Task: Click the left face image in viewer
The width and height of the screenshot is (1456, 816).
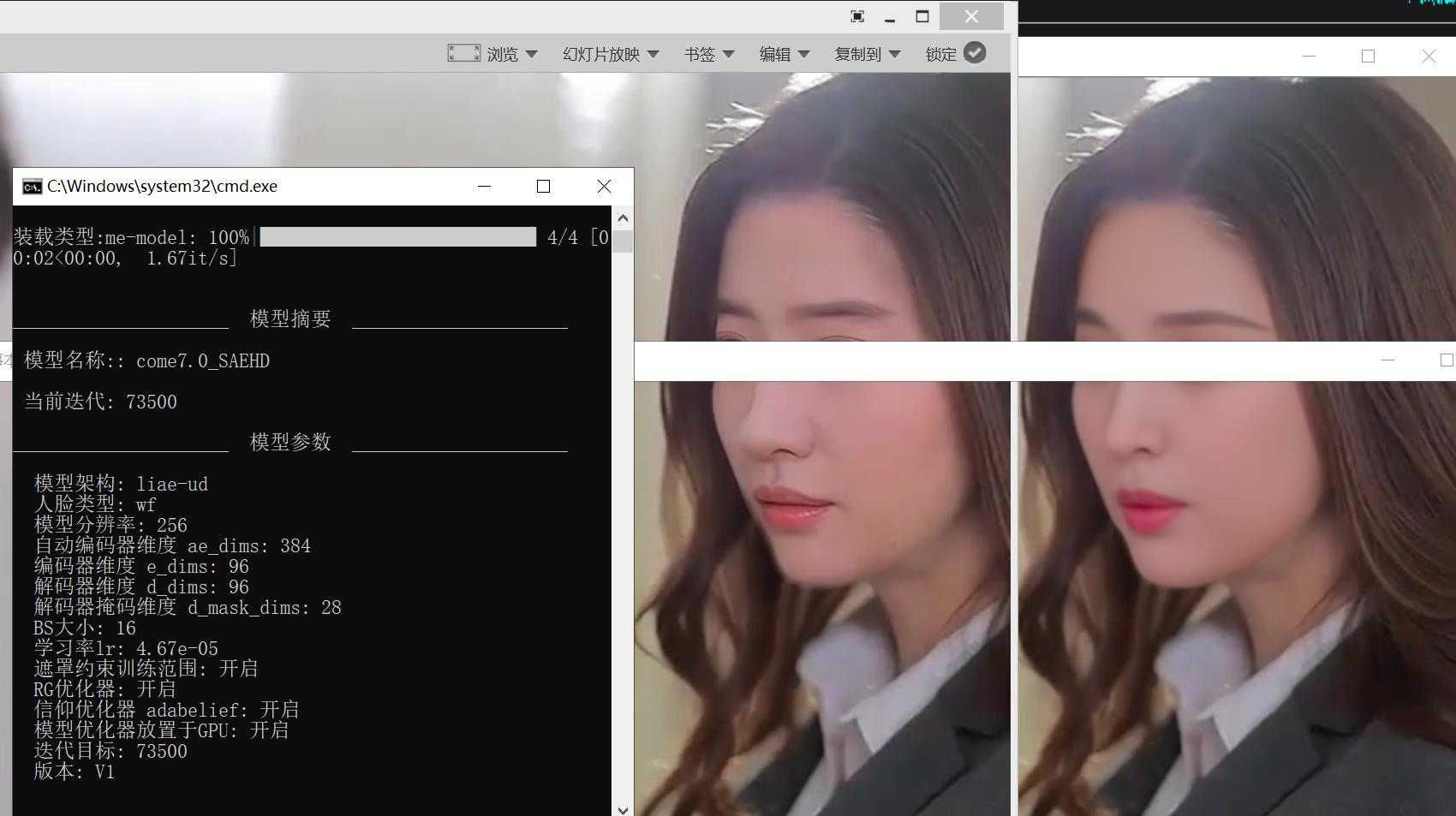Action: tap(822, 445)
